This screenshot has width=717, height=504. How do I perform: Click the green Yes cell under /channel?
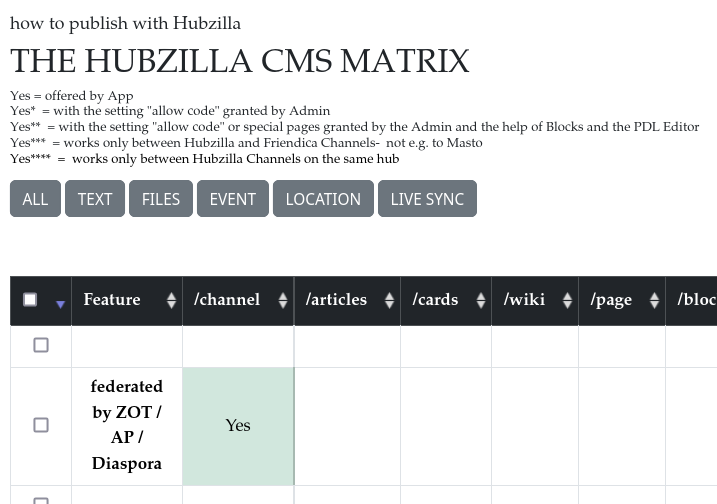coord(238,425)
